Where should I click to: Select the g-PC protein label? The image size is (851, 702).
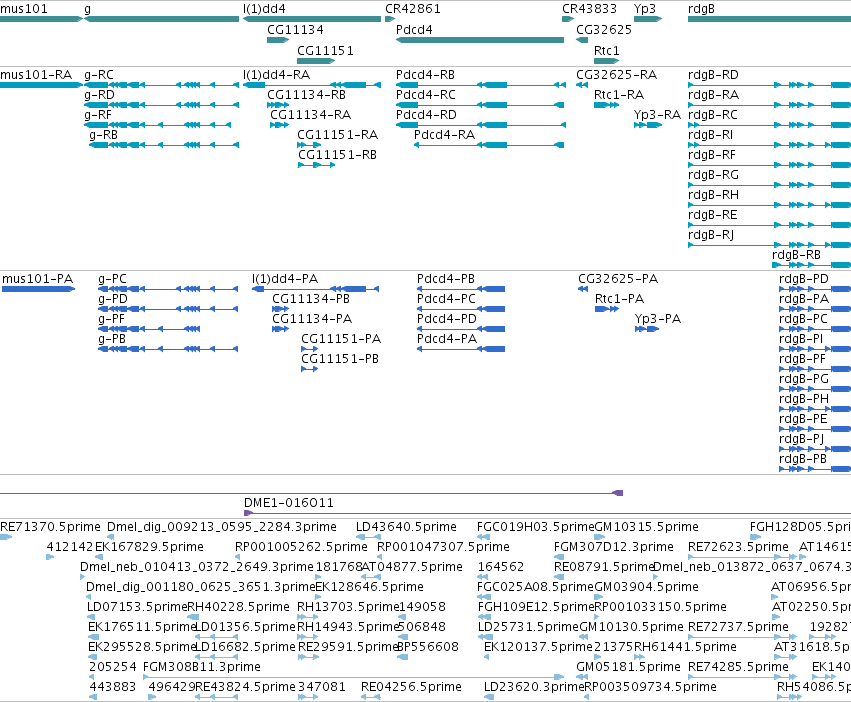point(112,279)
